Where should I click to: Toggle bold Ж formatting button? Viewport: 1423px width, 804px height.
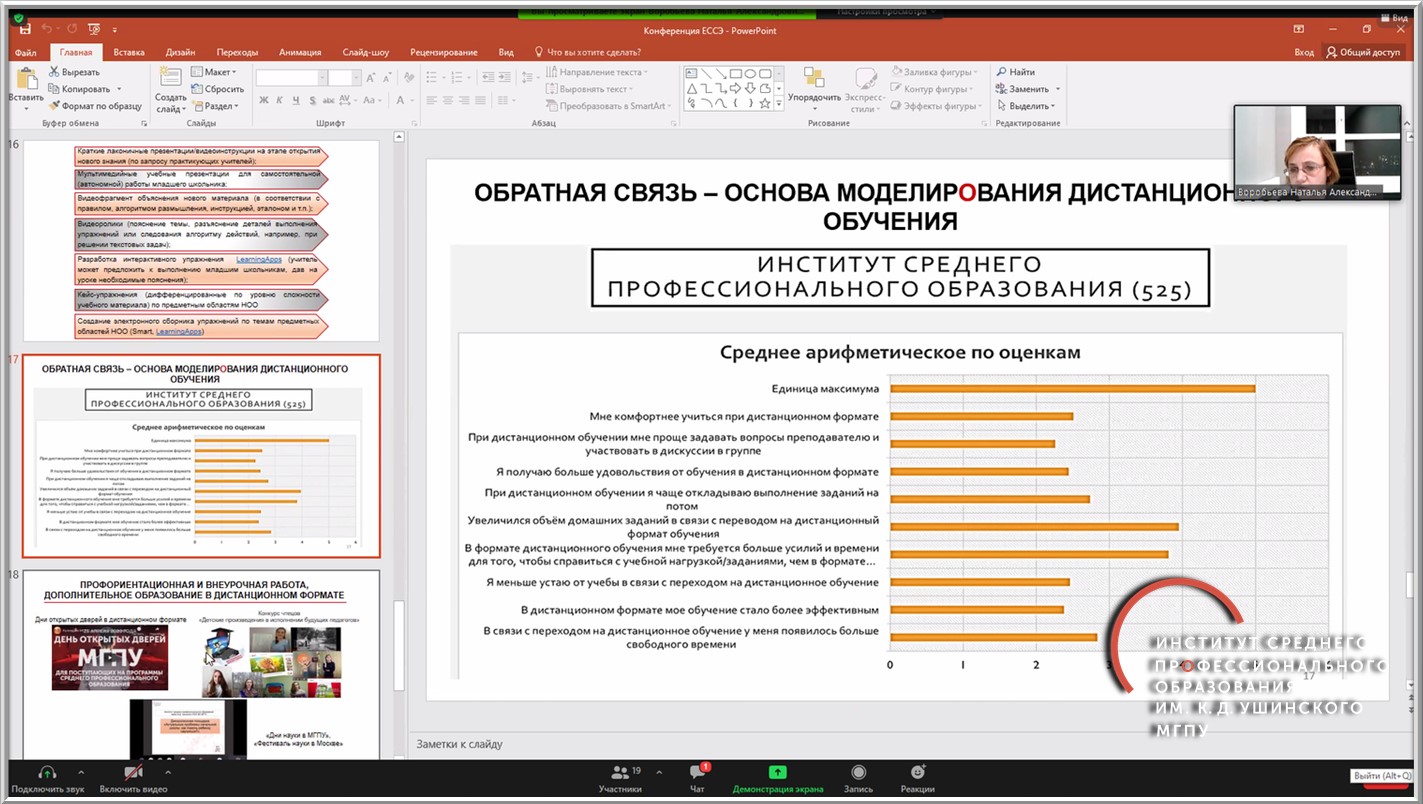pyautogui.click(x=264, y=100)
